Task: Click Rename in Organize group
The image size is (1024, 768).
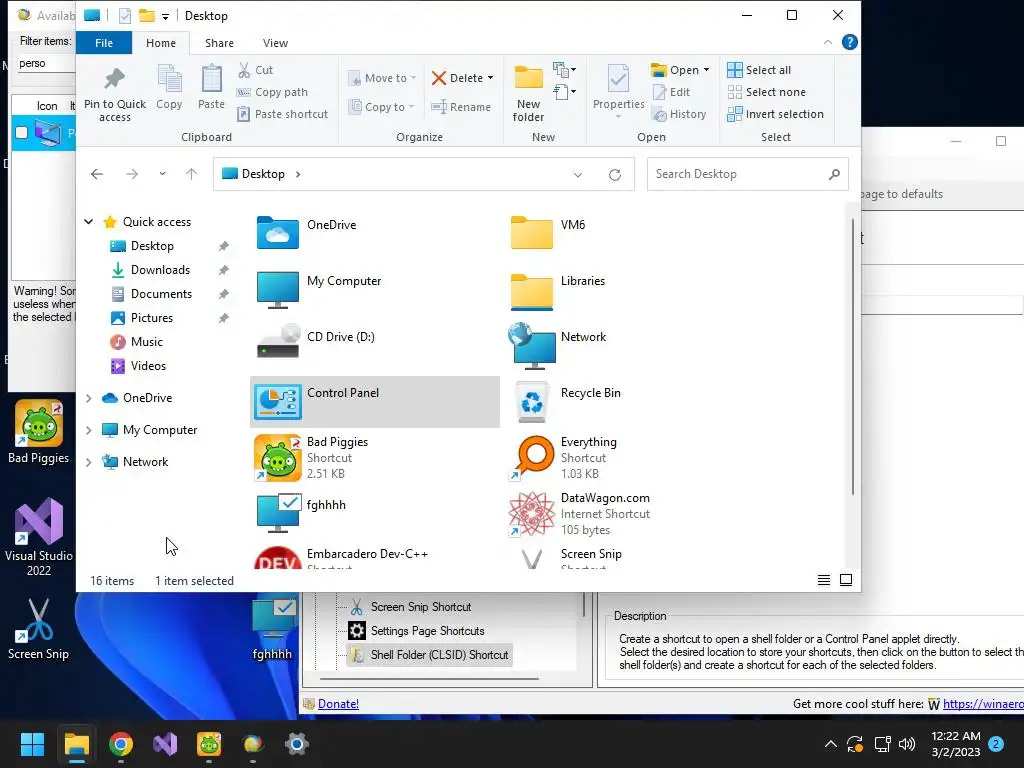Action: tap(461, 107)
